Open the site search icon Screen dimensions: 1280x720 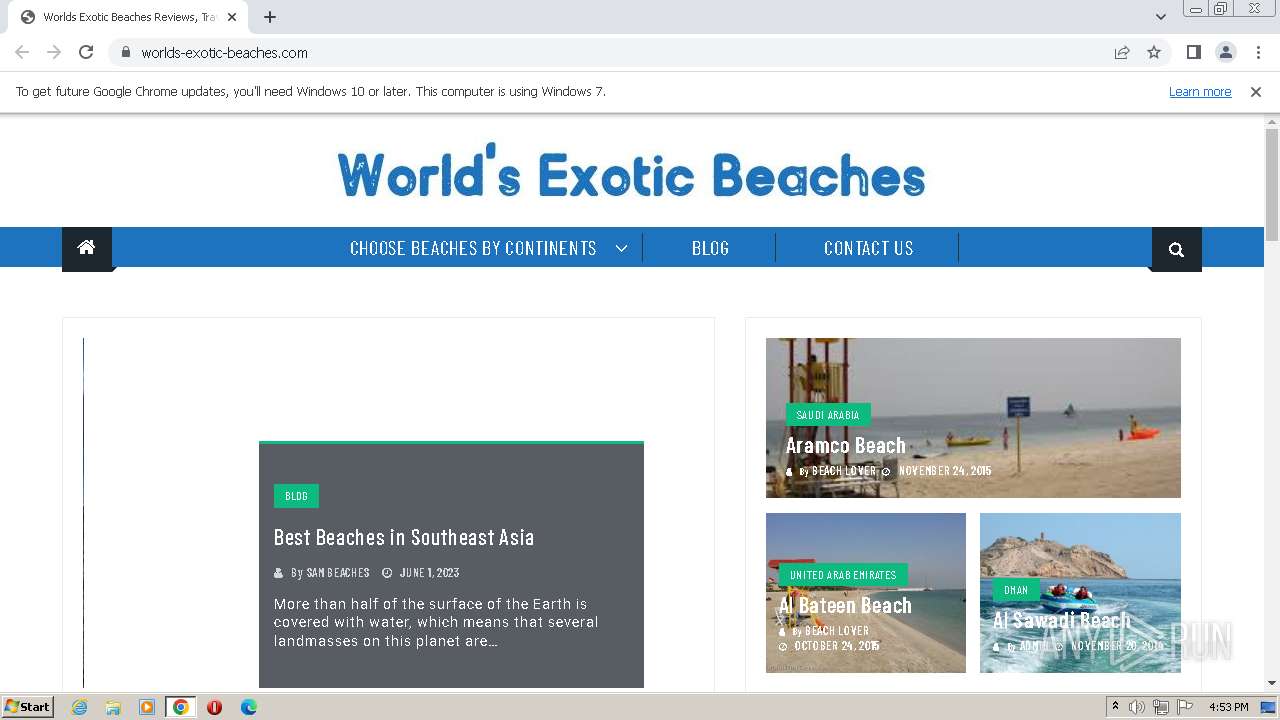tap(1176, 249)
